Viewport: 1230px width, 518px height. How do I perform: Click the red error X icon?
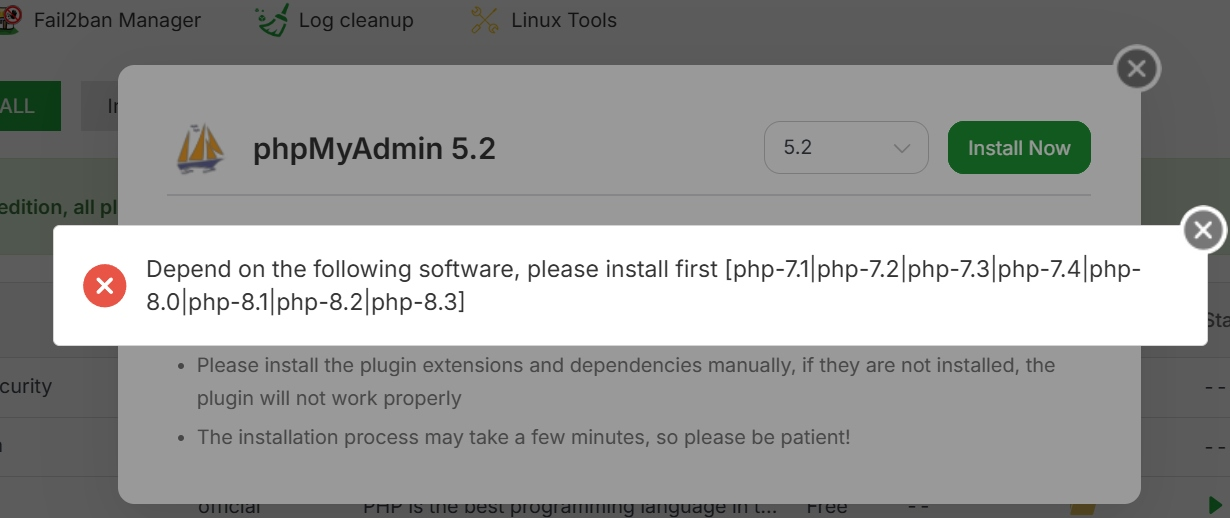[x=104, y=286]
